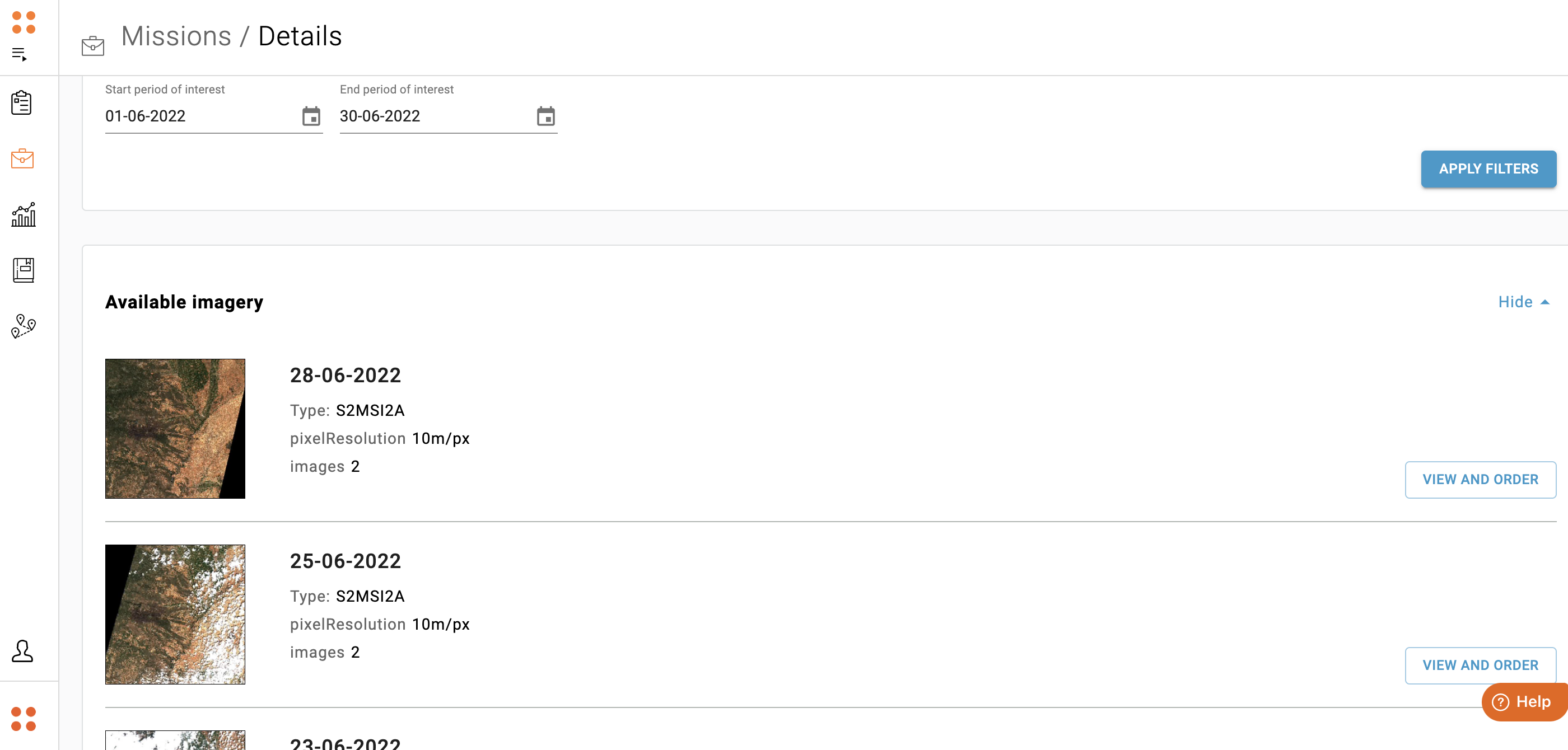Click the Apply Filters button
The image size is (1568, 750).
(1488, 168)
